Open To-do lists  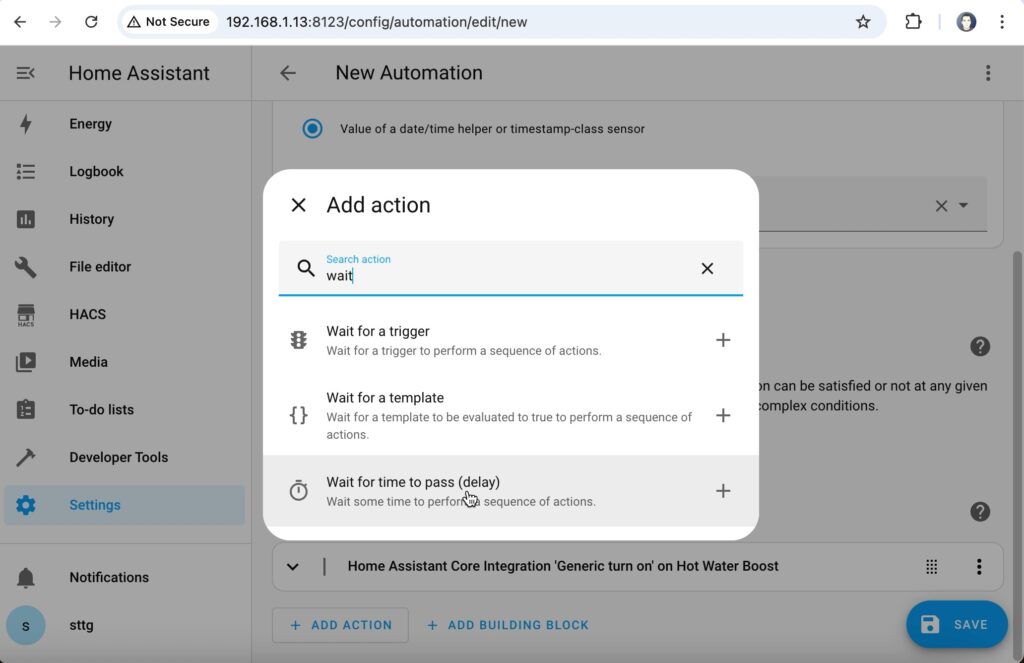coord(124,410)
